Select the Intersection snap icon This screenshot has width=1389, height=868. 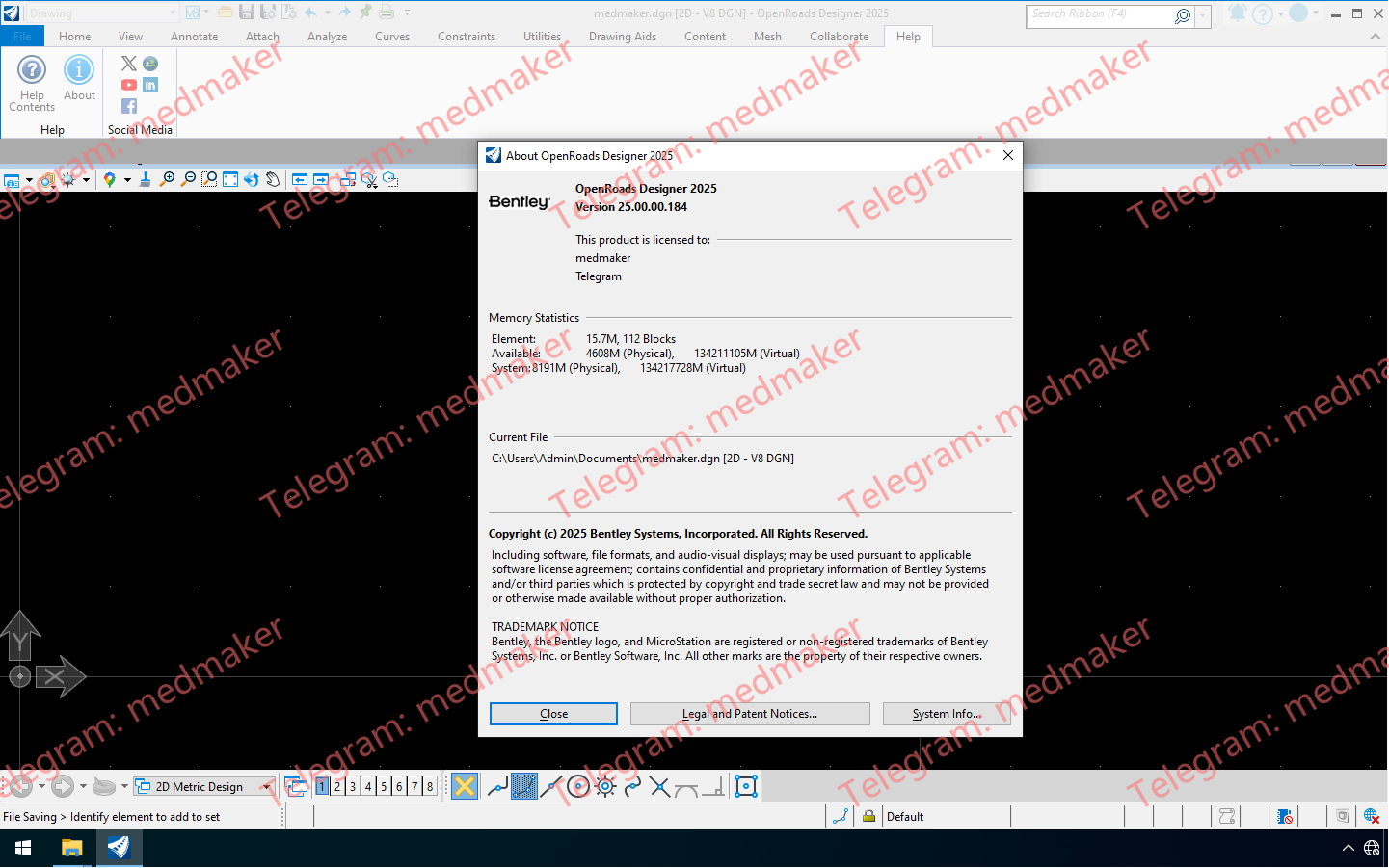[659, 787]
